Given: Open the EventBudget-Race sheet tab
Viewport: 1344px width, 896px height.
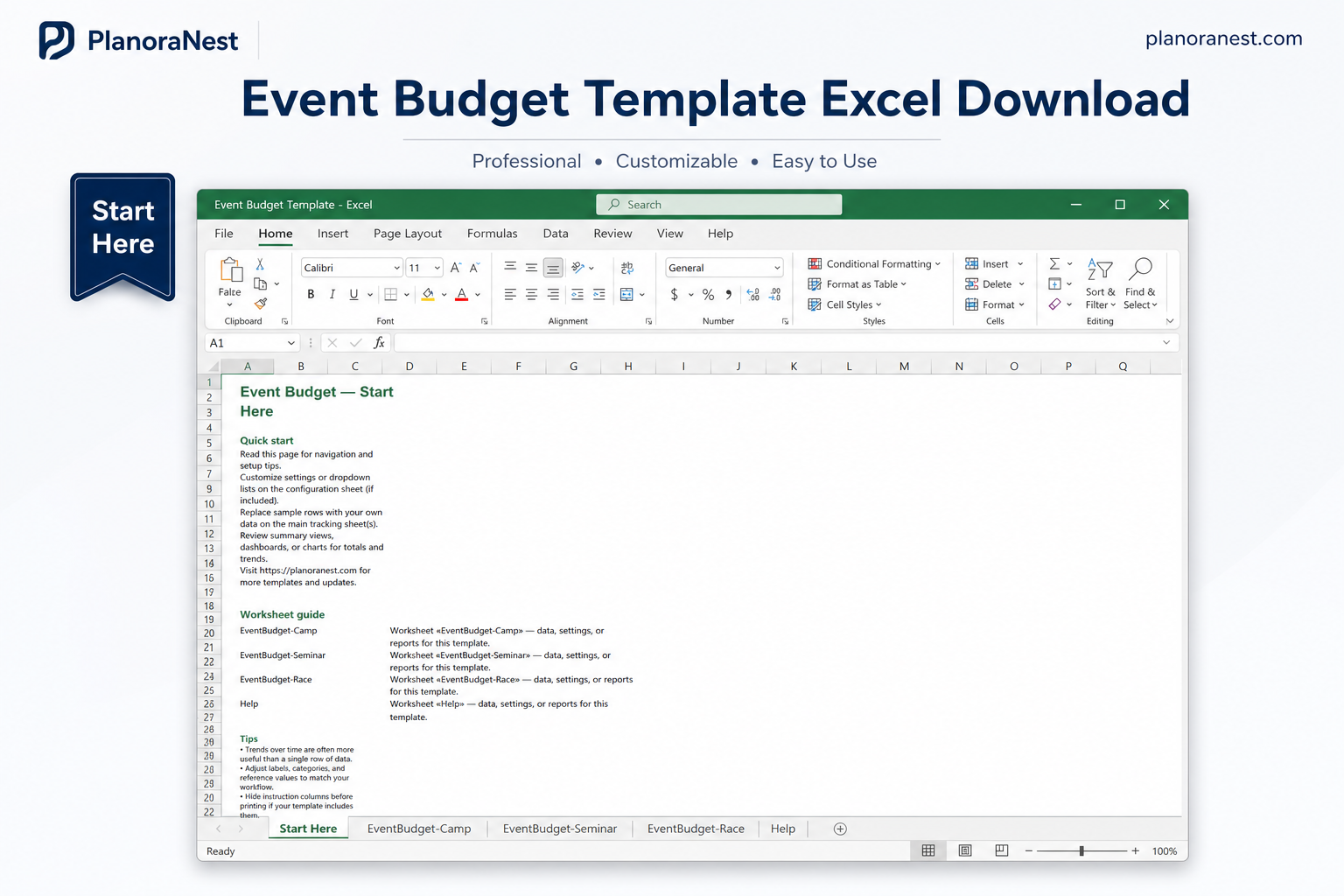Looking at the screenshot, I should tap(696, 829).
